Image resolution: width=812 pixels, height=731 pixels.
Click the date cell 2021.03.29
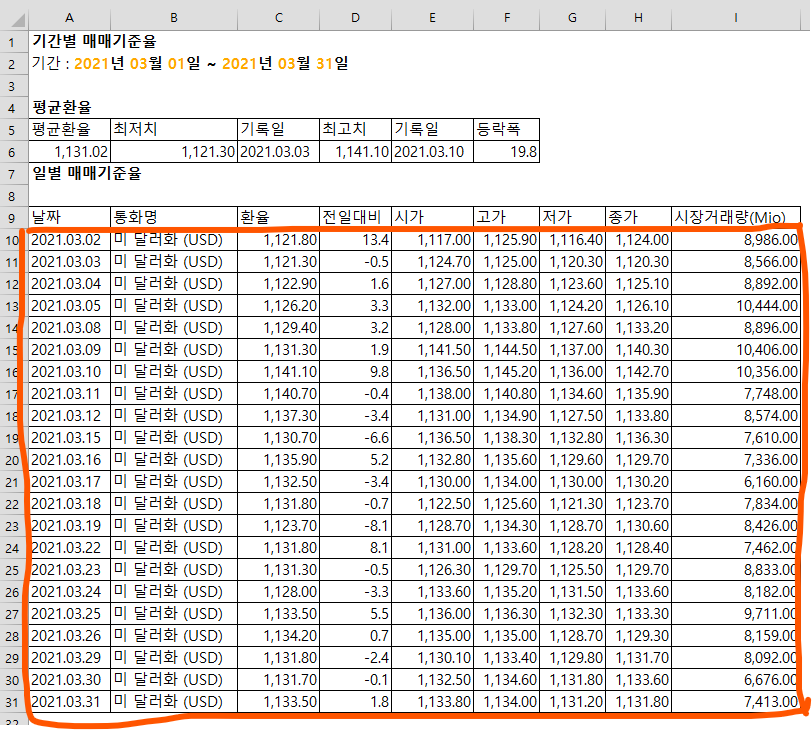click(69, 657)
